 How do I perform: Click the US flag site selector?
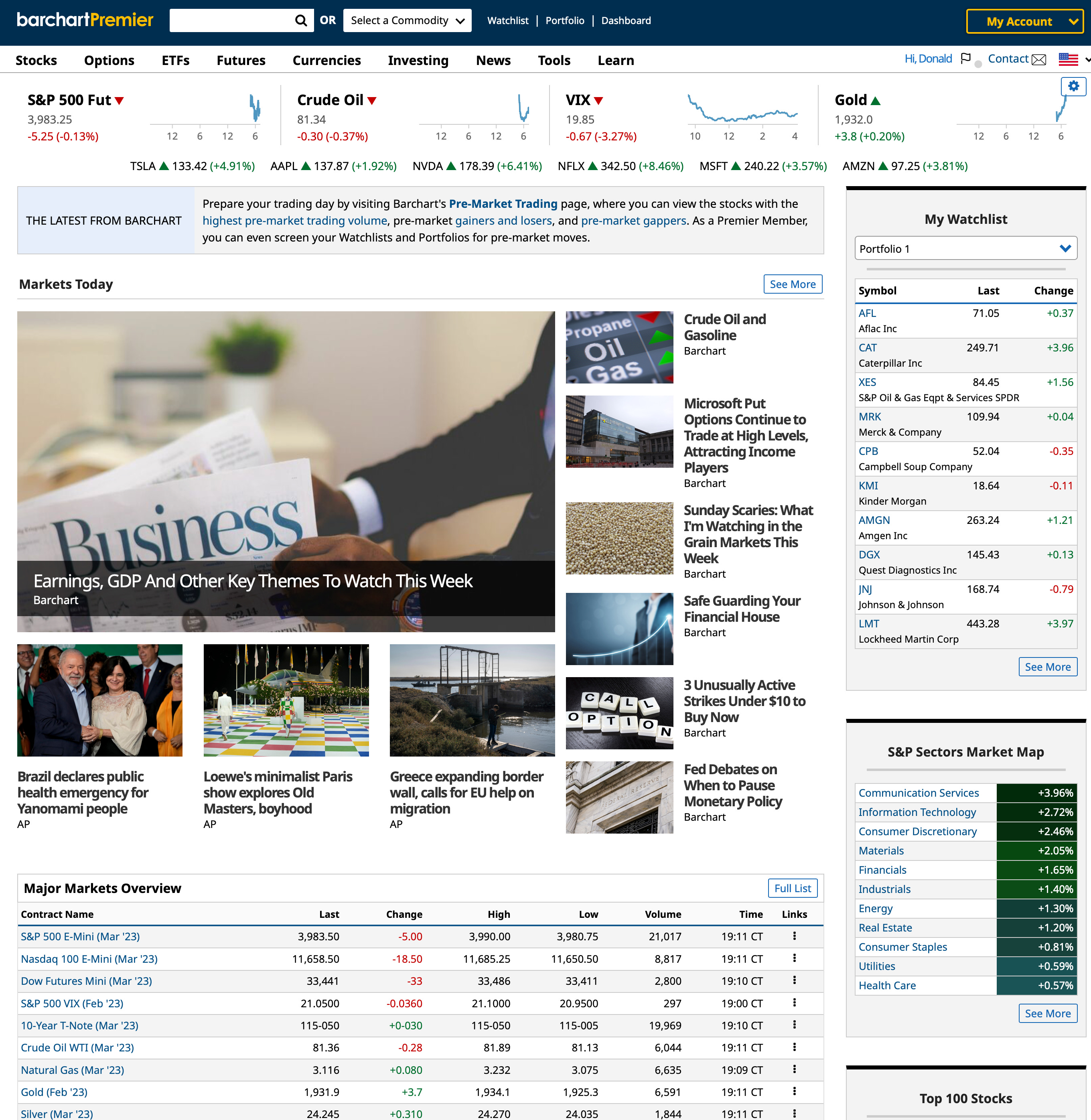pos(1068,60)
